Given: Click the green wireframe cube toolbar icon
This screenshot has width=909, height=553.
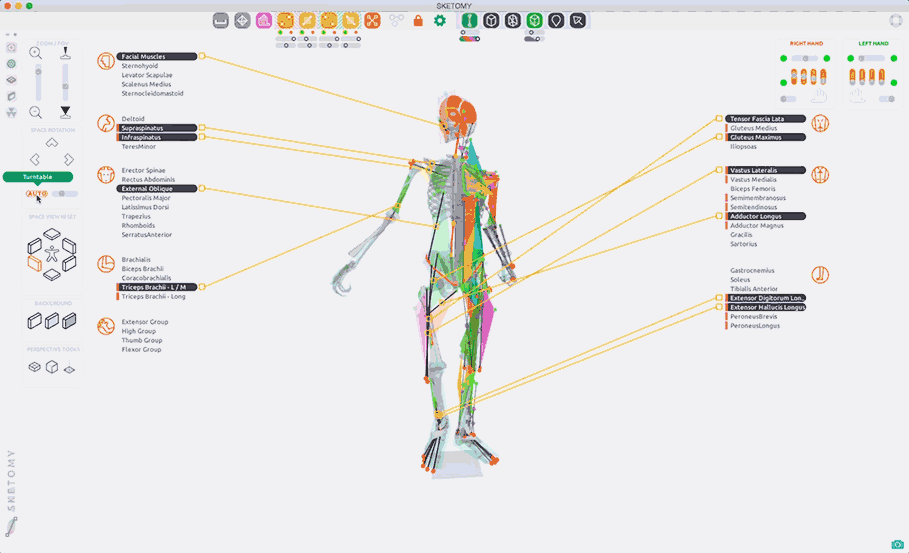Looking at the screenshot, I should pos(535,20).
